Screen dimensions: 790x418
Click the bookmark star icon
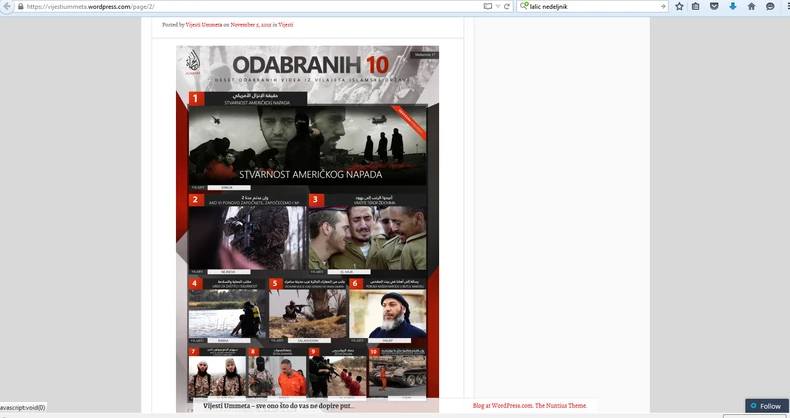(x=679, y=6)
